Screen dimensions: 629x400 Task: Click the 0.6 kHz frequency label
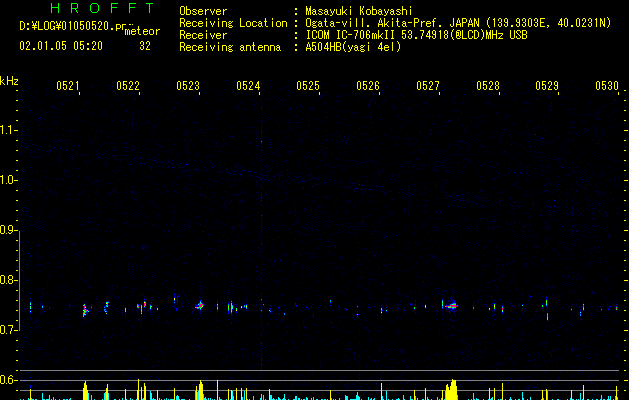click(x=8, y=380)
